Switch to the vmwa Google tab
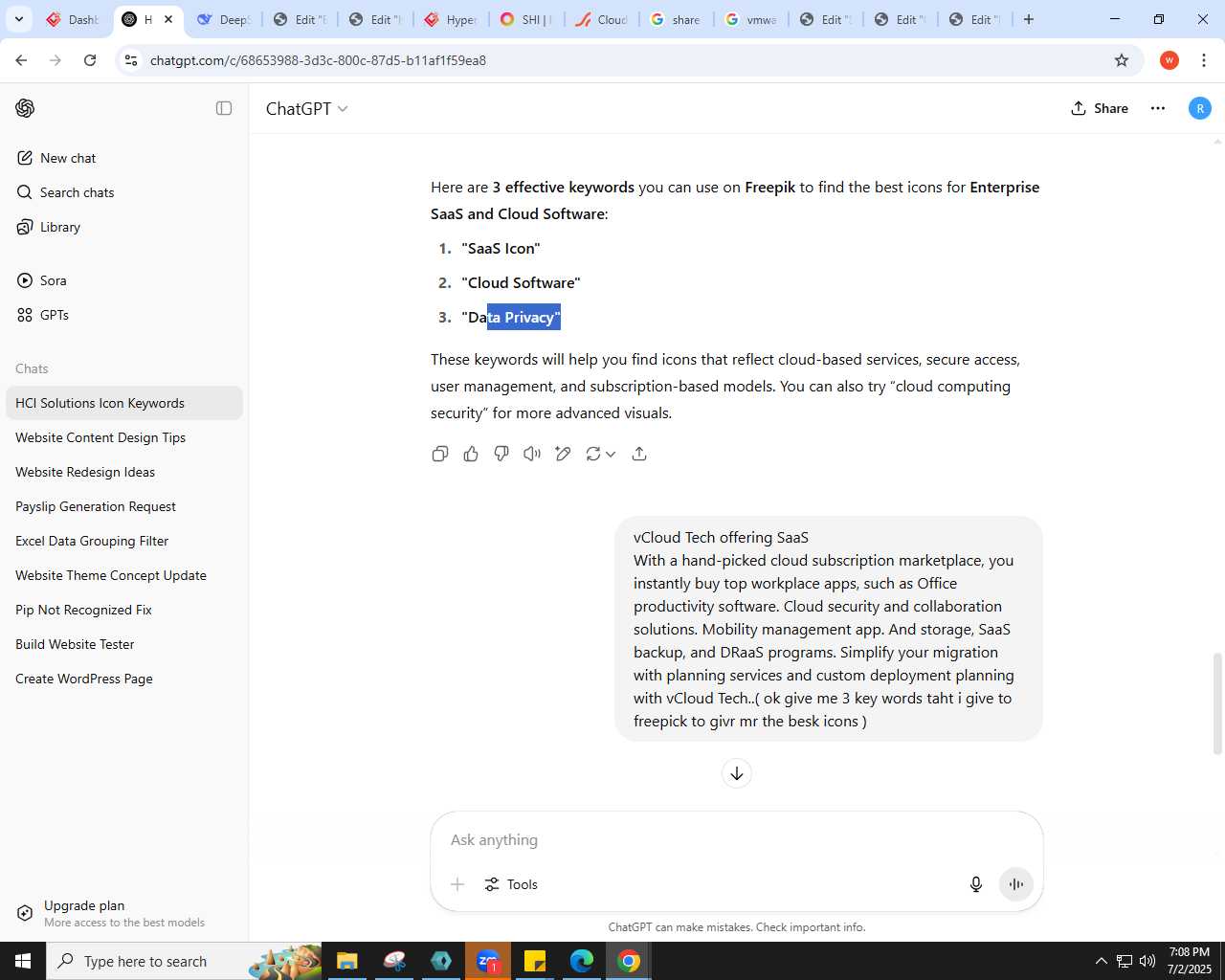The image size is (1225, 980). (752, 19)
